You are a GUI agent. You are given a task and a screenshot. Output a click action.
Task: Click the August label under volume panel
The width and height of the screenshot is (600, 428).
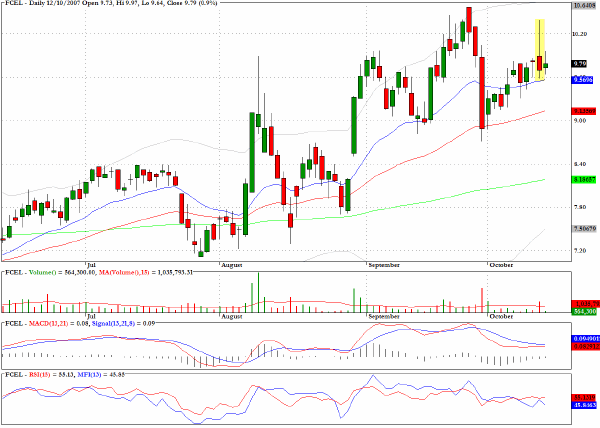coord(232,317)
